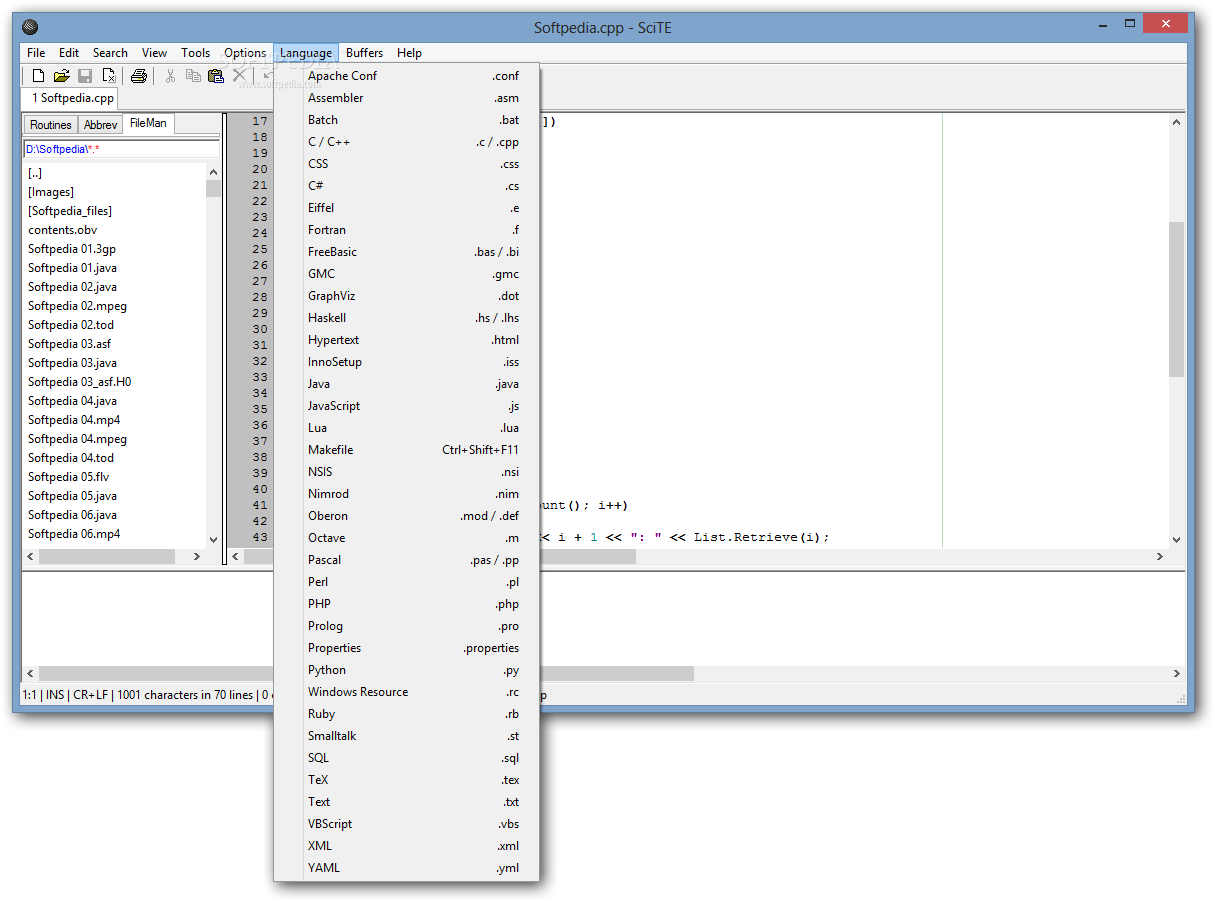Select Lua language
The width and height of the screenshot is (1215, 902).
coord(407,428)
